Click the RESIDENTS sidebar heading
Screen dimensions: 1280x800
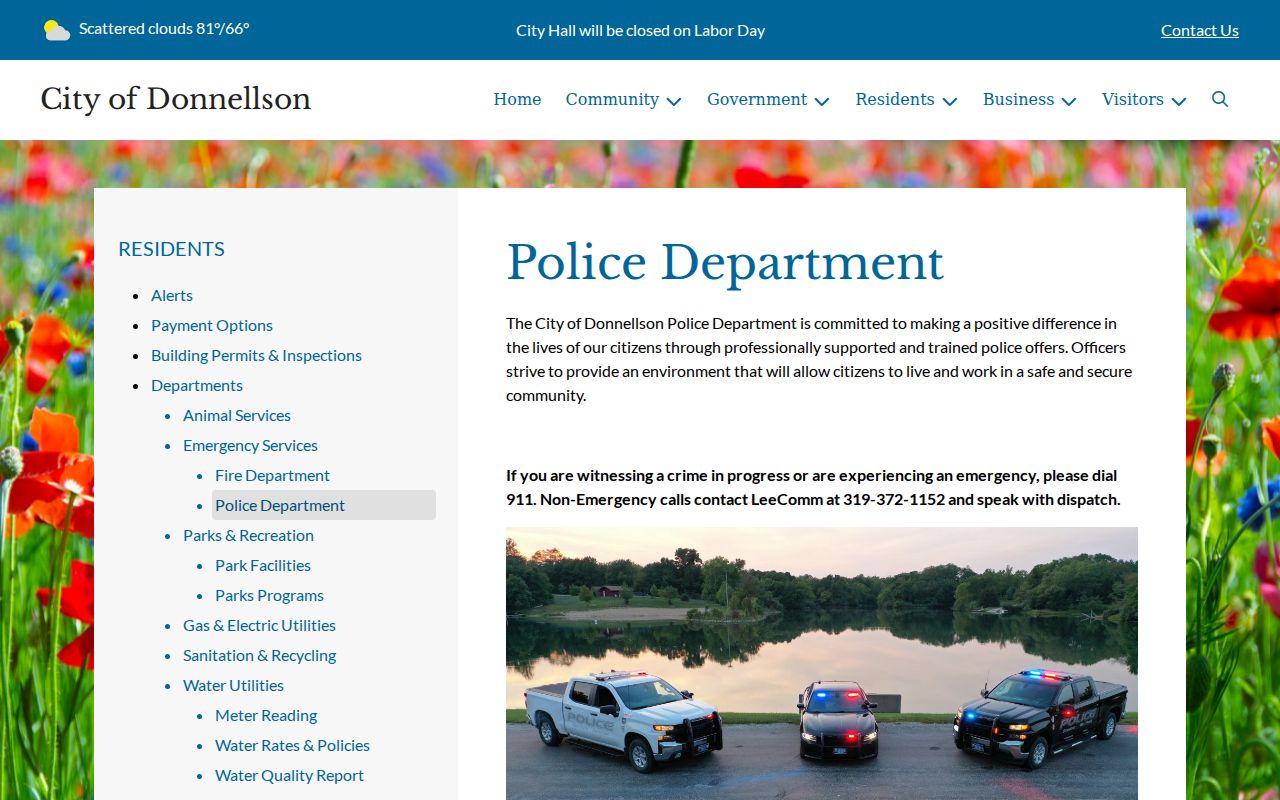[171, 249]
